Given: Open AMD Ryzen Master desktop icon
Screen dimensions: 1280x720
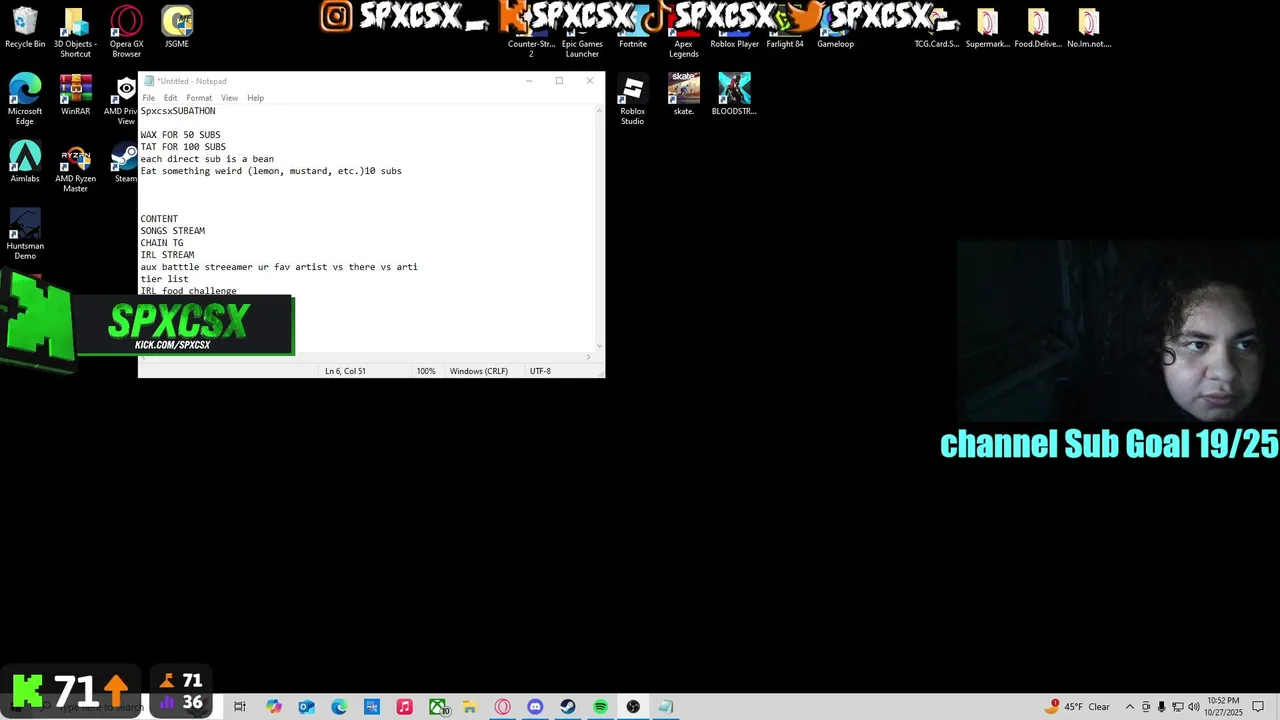Looking at the screenshot, I should (x=75, y=167).
